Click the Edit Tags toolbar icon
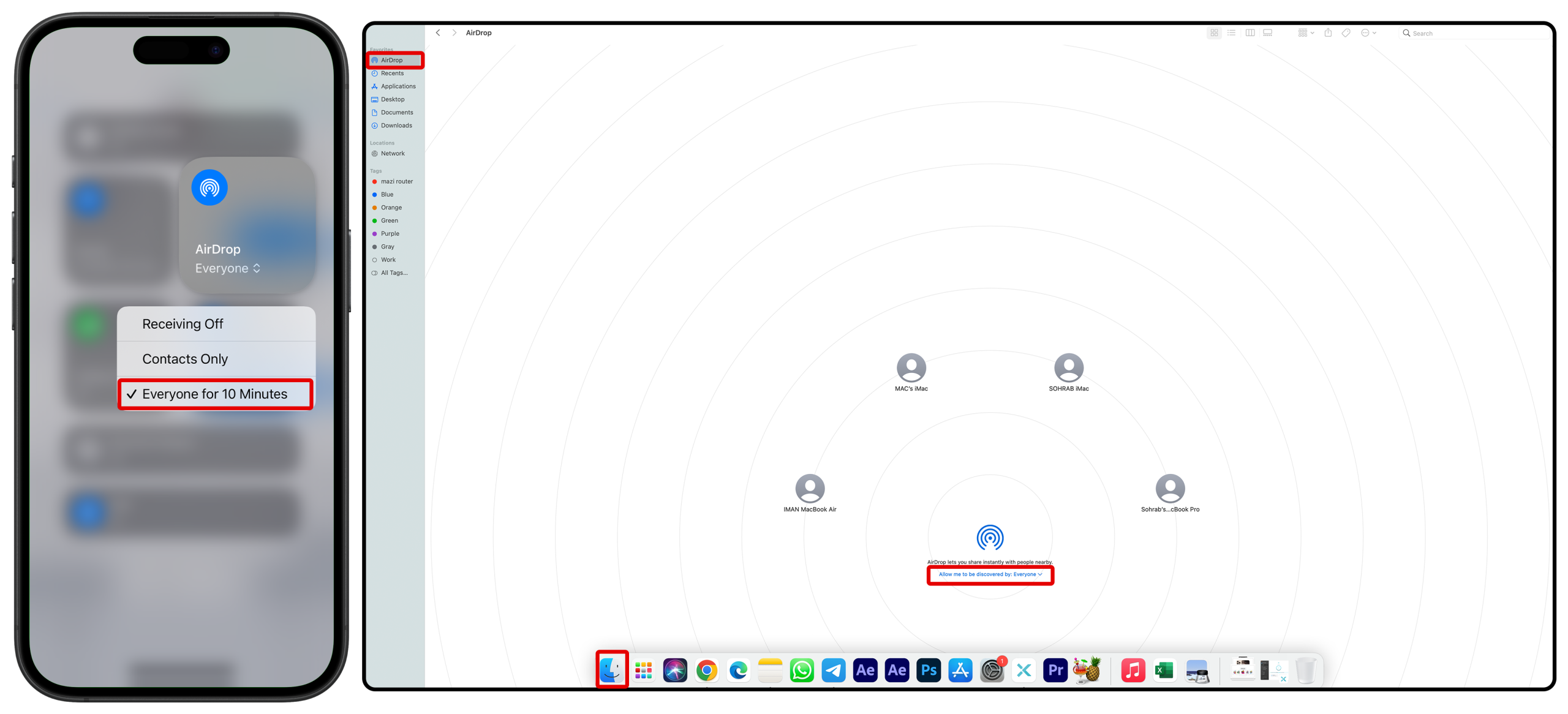This screenshot has width=1568, height=714. click(1346, 33)
